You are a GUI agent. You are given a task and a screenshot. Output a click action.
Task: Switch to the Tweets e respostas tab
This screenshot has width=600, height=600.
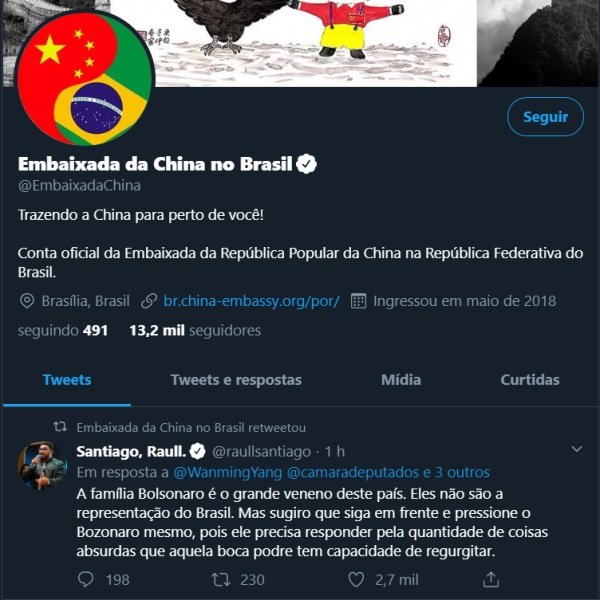[x=236, y=380]
